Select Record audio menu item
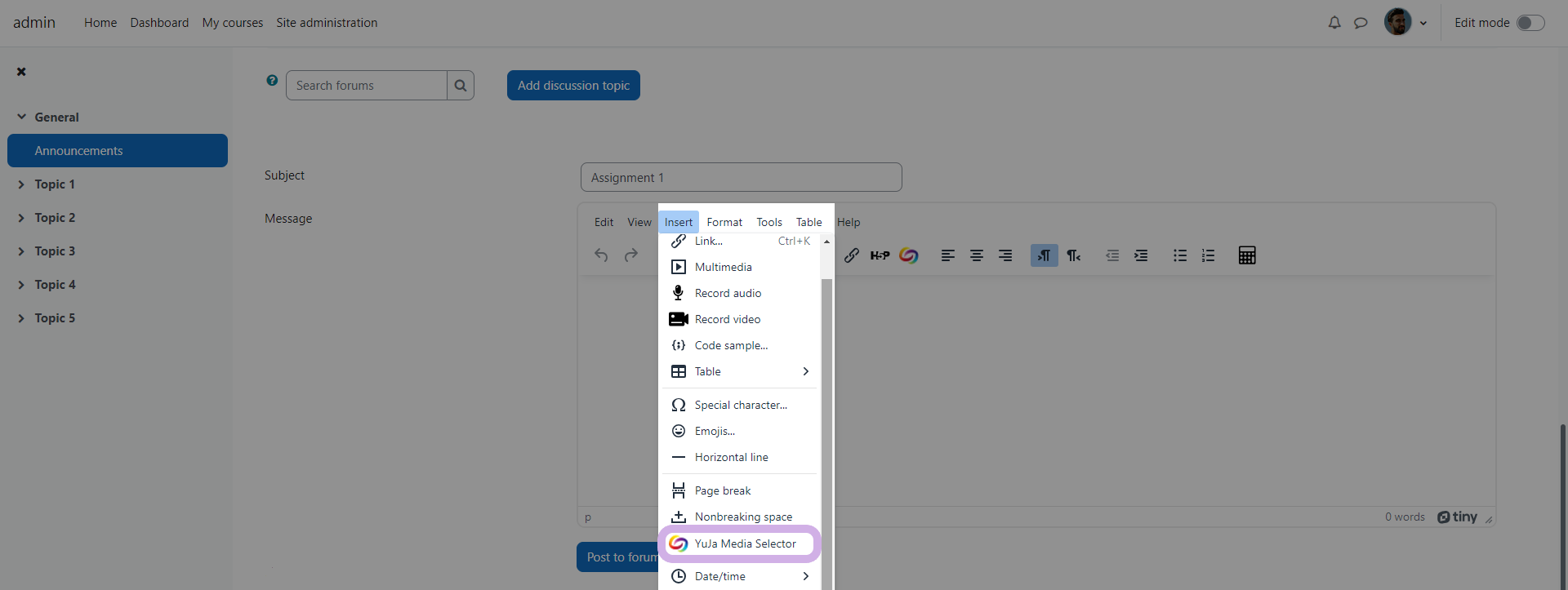 tap(740, 293)
